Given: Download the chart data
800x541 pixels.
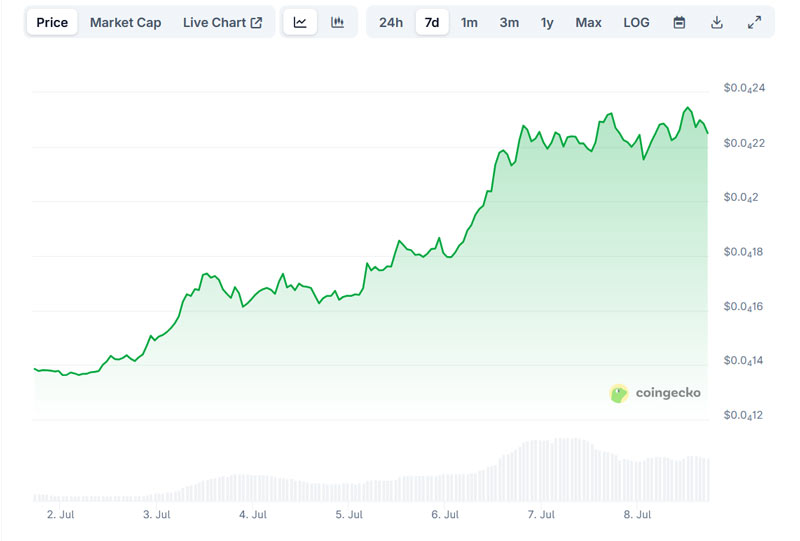Looking at the screenshot, I should point(717,22).
